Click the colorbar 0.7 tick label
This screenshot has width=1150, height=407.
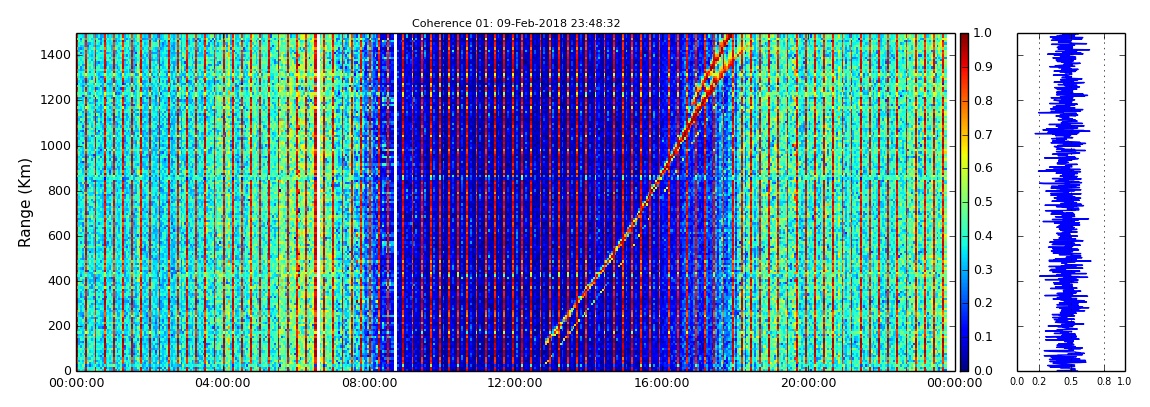click(x=981, y=135)
